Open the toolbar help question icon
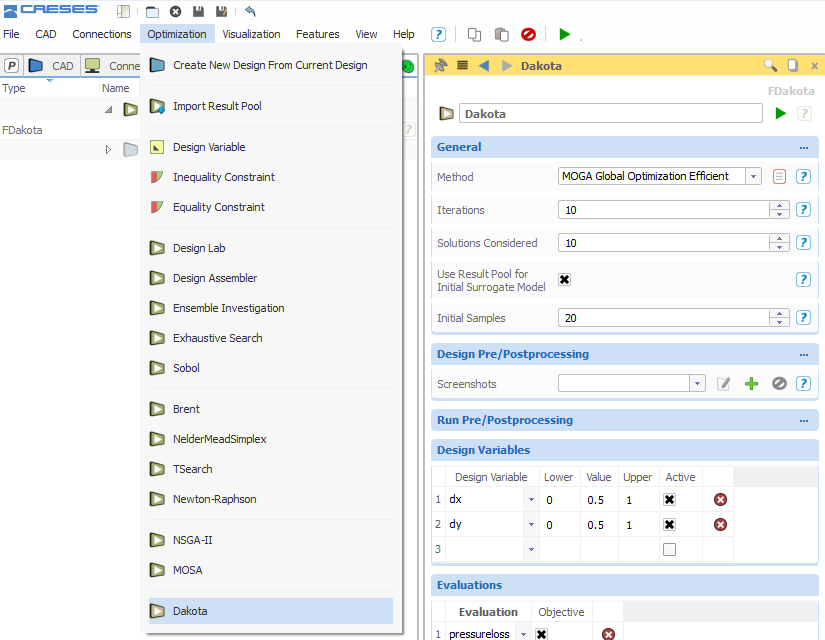The image size is (825, 640). pos(438,35)
